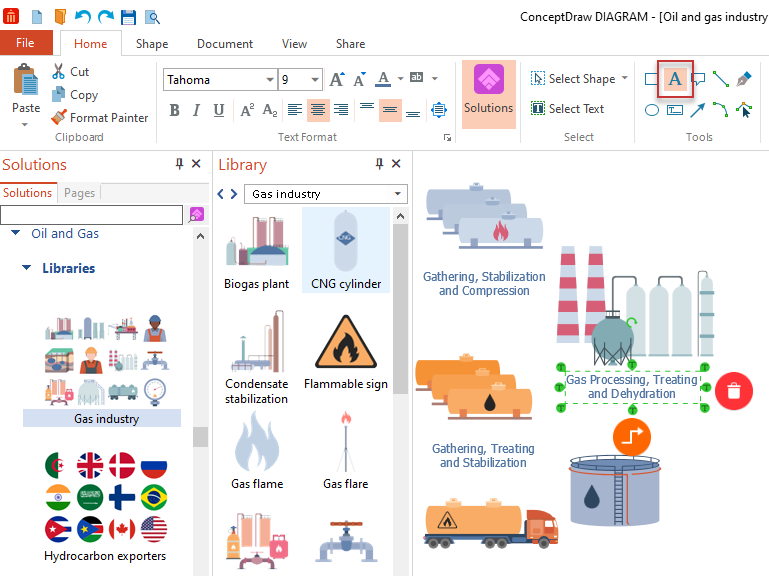Click the orange connector arrow icon

(631, 436)
